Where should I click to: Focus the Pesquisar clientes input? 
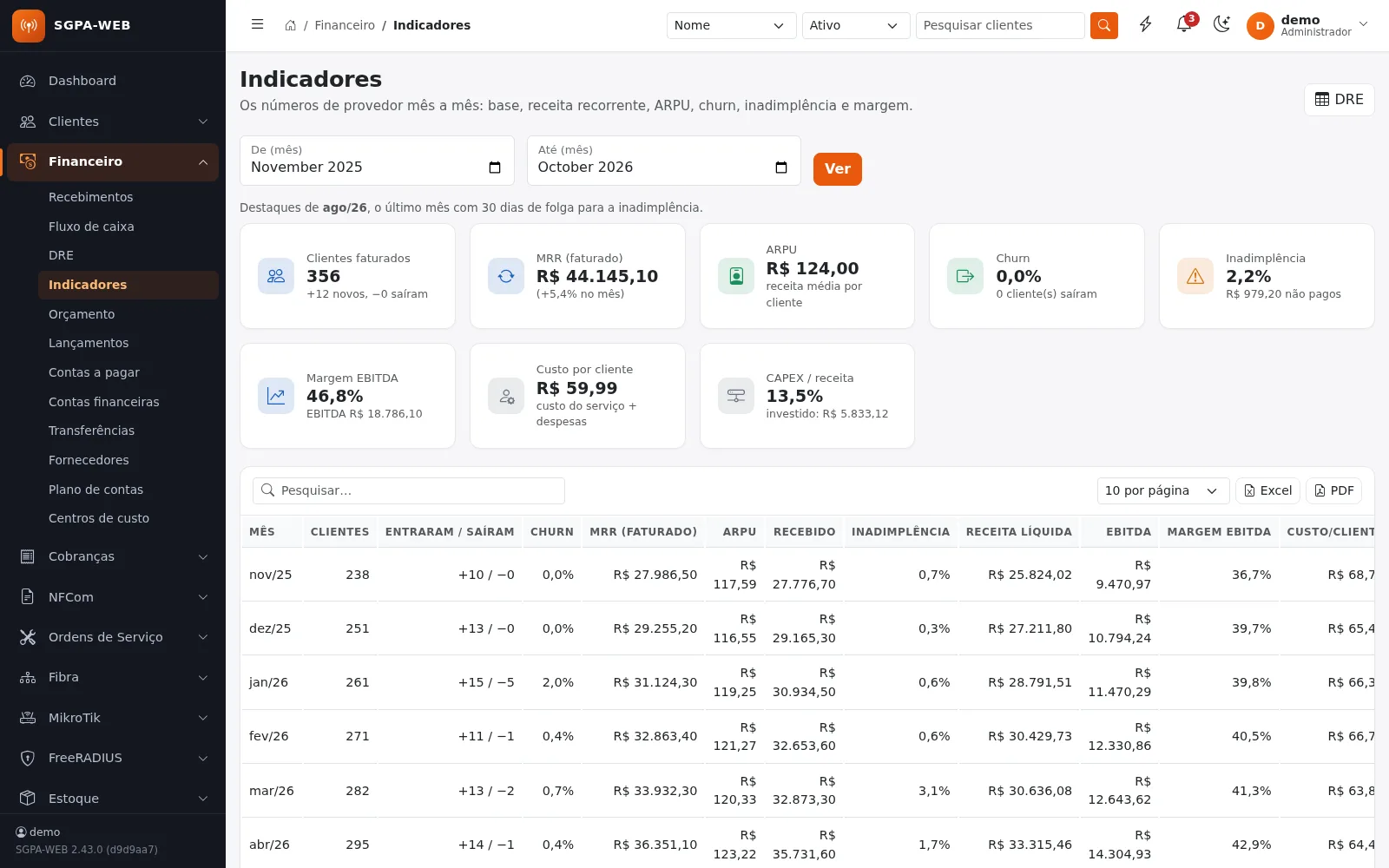click(x=1000, y=25)
